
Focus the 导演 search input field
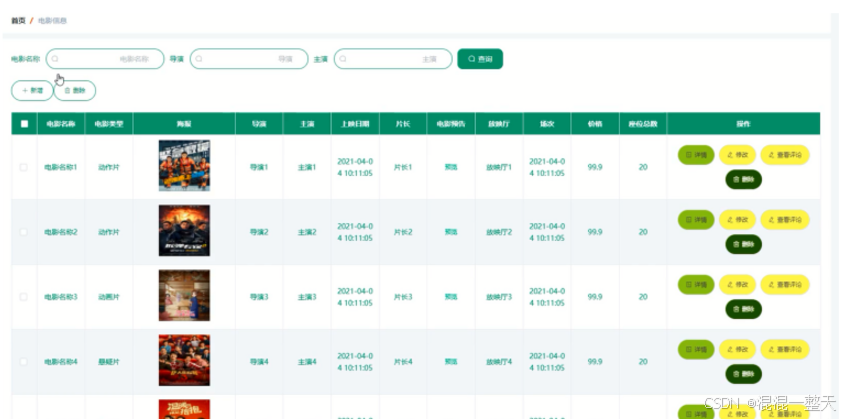249,59
